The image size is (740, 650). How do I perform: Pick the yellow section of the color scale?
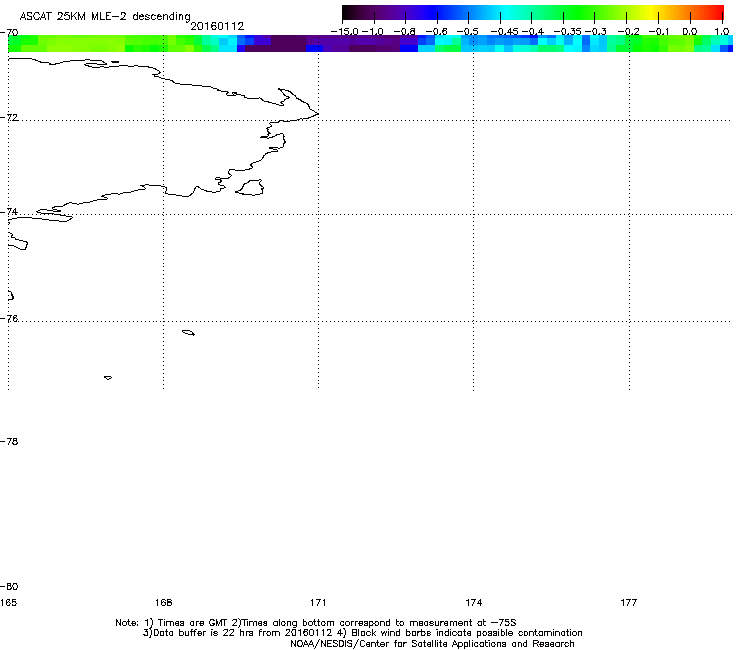[x=654, y=12]
